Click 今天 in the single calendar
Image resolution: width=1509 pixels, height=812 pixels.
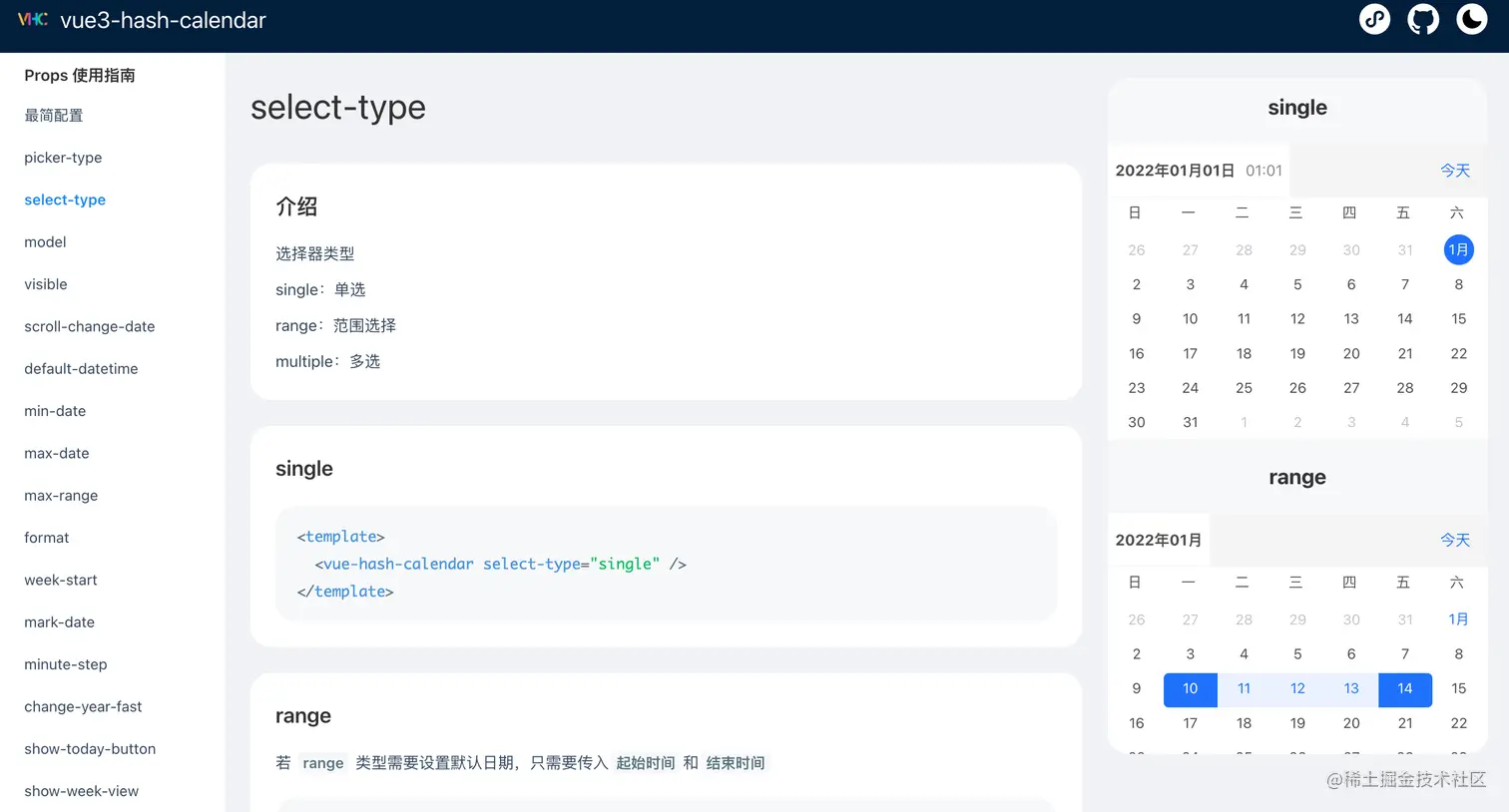[x=1455, y=171]
